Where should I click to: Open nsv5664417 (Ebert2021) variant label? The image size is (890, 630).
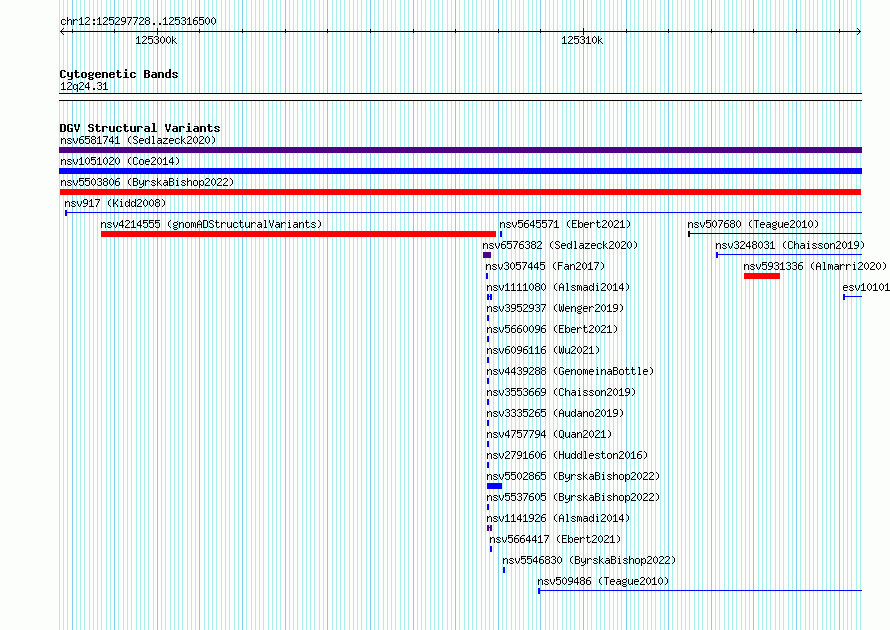(x=555, y=539)
